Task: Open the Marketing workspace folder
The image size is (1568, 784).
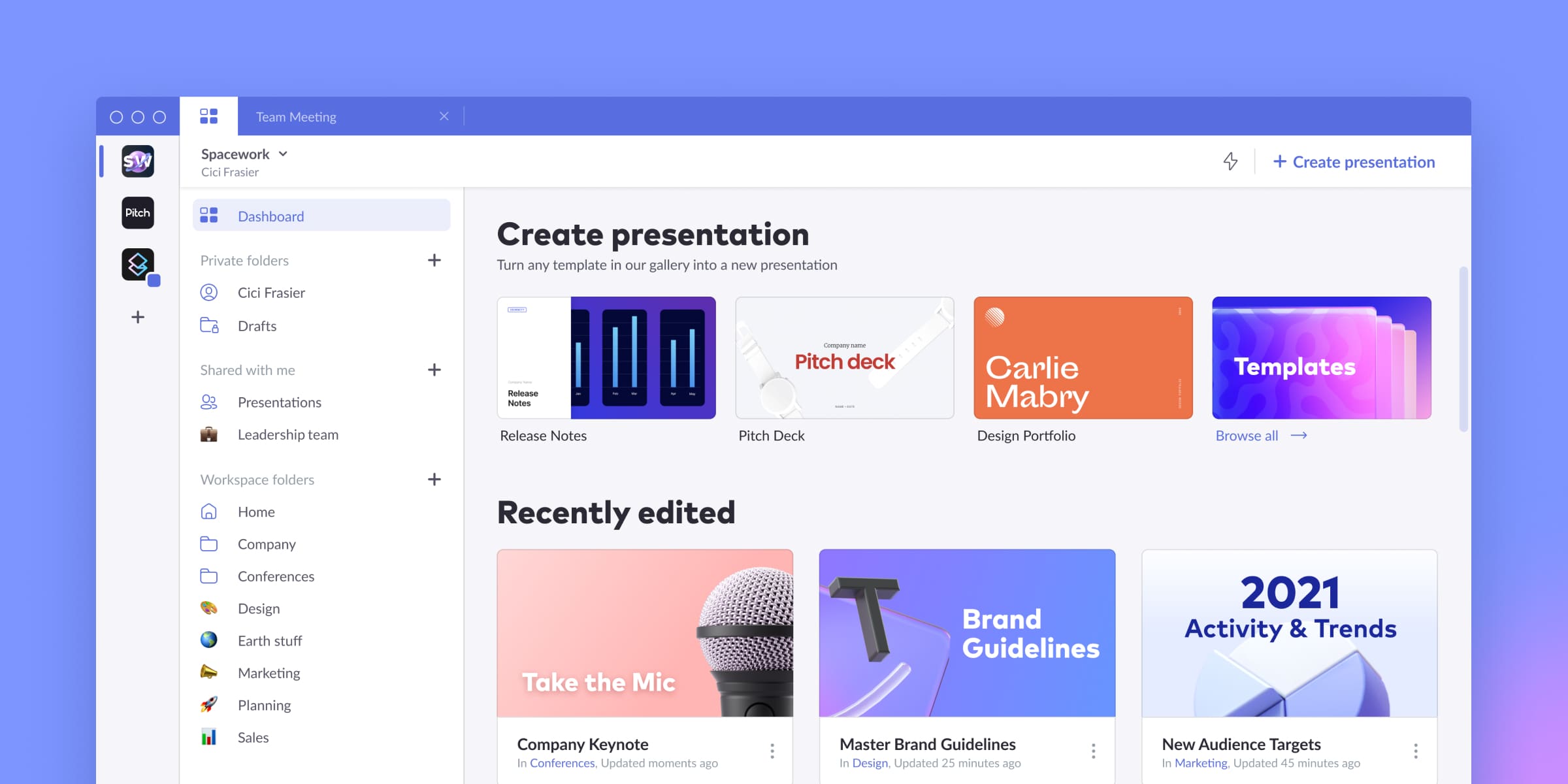Action: coord(269,673)
